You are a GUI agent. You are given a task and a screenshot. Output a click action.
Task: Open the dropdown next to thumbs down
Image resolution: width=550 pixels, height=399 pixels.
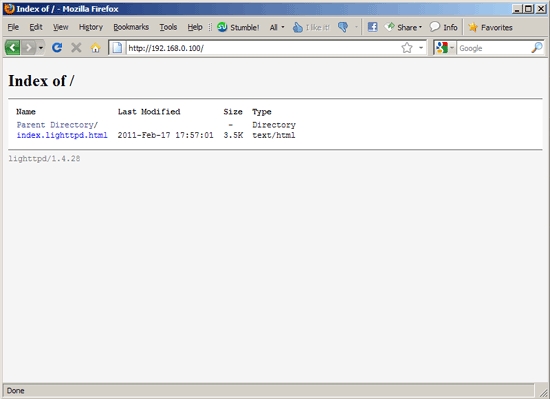pyautogui.click(x=356, y=27)
